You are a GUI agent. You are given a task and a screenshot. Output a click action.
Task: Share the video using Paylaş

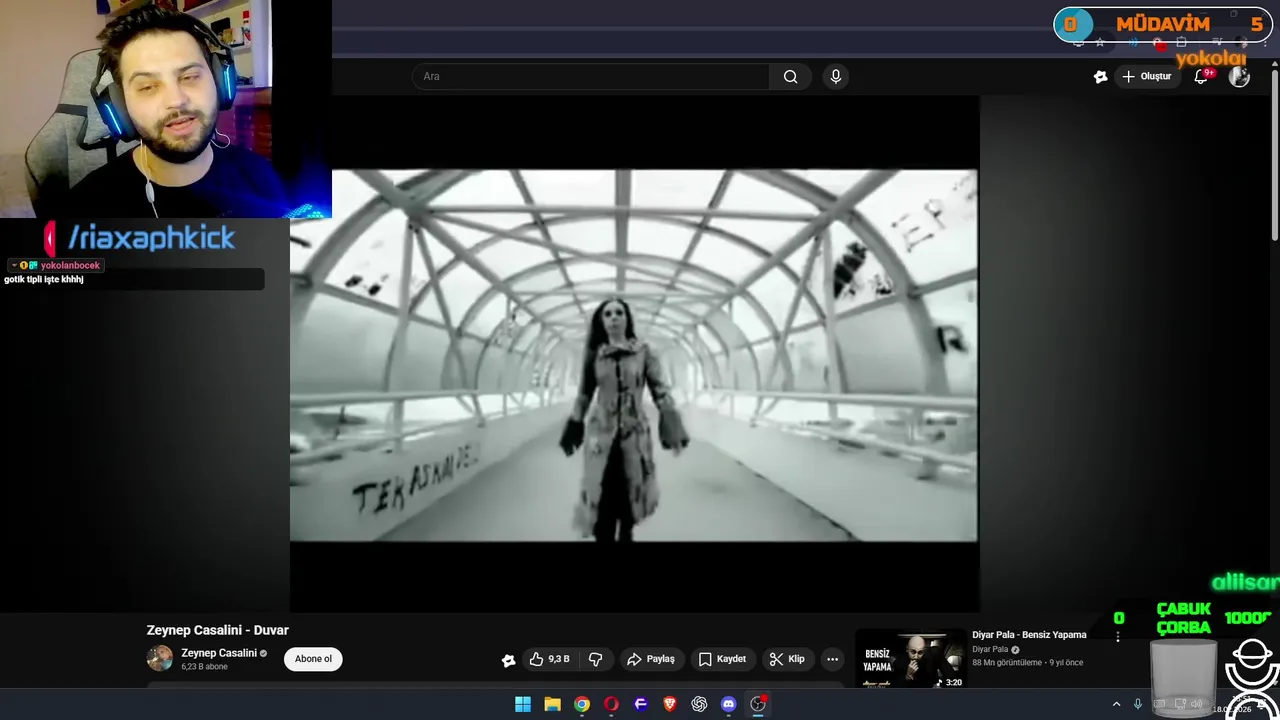[651, 659]
